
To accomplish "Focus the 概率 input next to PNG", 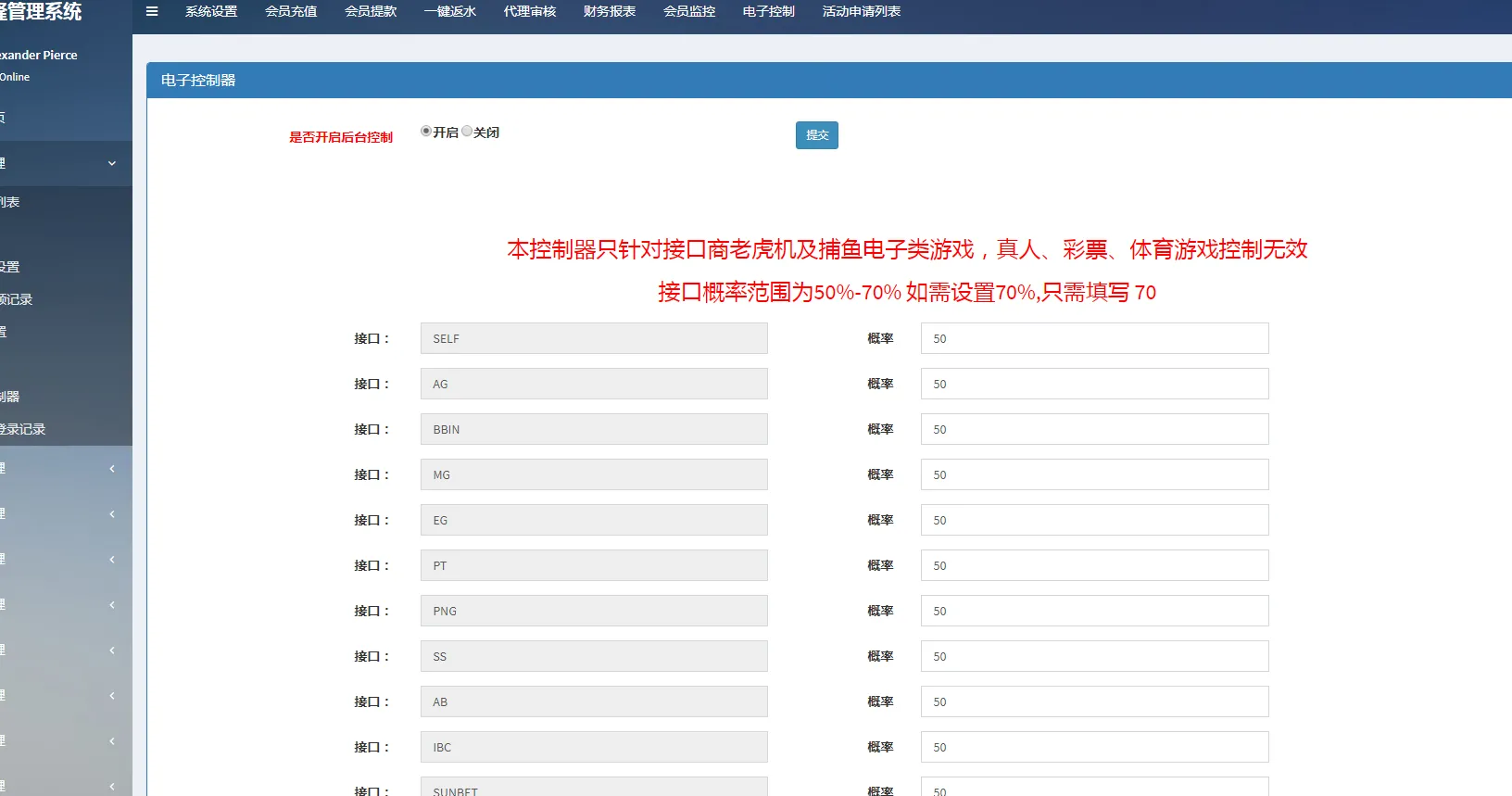I will 1094,611.
